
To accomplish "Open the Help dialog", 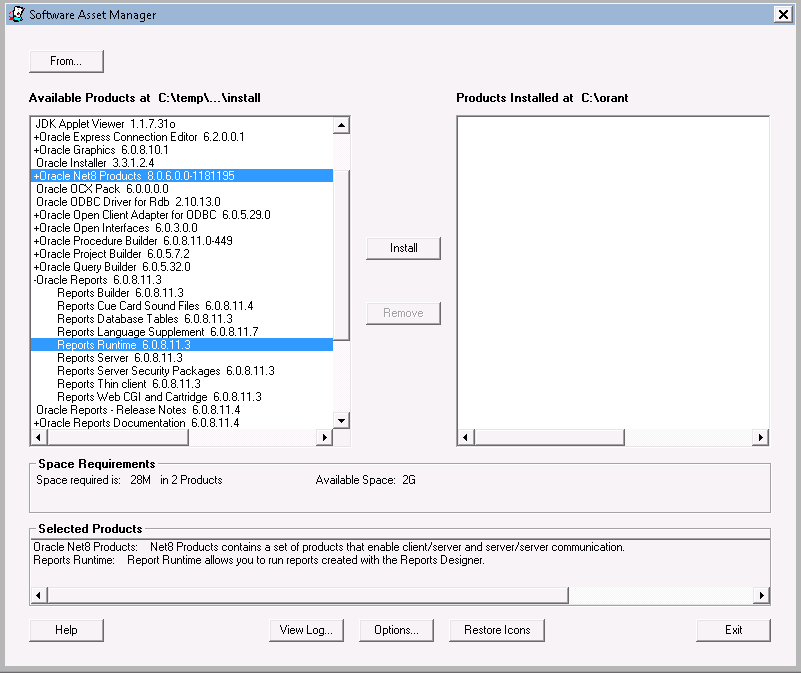I will pyautogui.click(x=66, y=630).
